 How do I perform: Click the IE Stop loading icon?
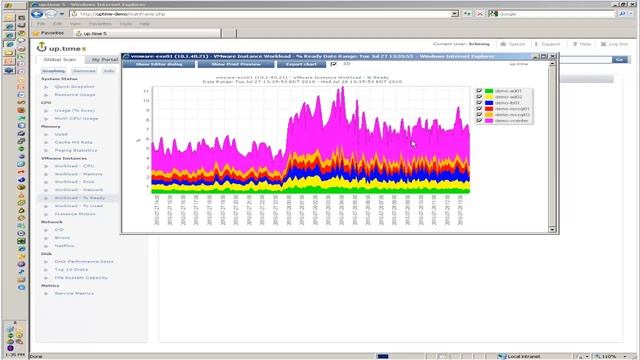point(480,14)
